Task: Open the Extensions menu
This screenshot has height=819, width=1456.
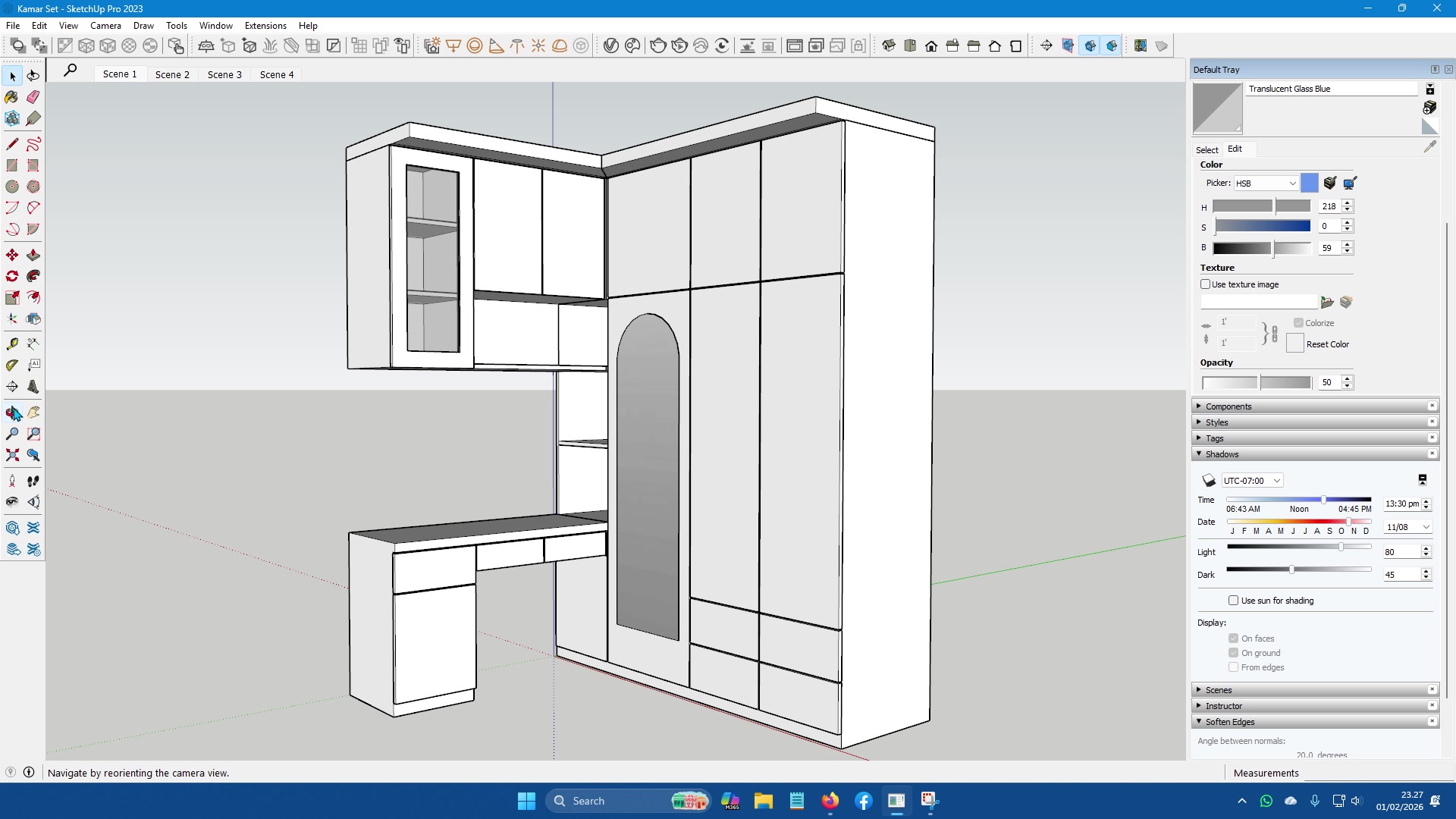Action: click(x=265, y=25)
